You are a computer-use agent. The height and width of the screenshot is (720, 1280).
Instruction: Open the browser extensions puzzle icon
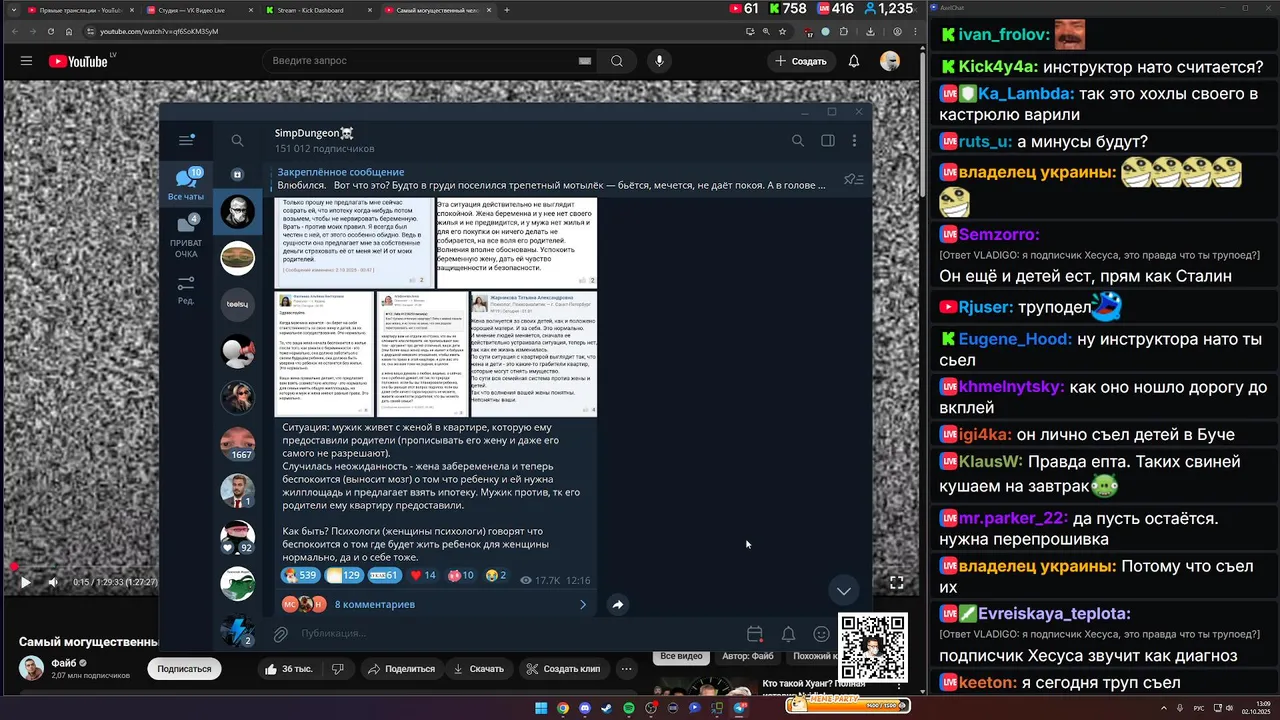pyautogui.click(x=845, y=31)
